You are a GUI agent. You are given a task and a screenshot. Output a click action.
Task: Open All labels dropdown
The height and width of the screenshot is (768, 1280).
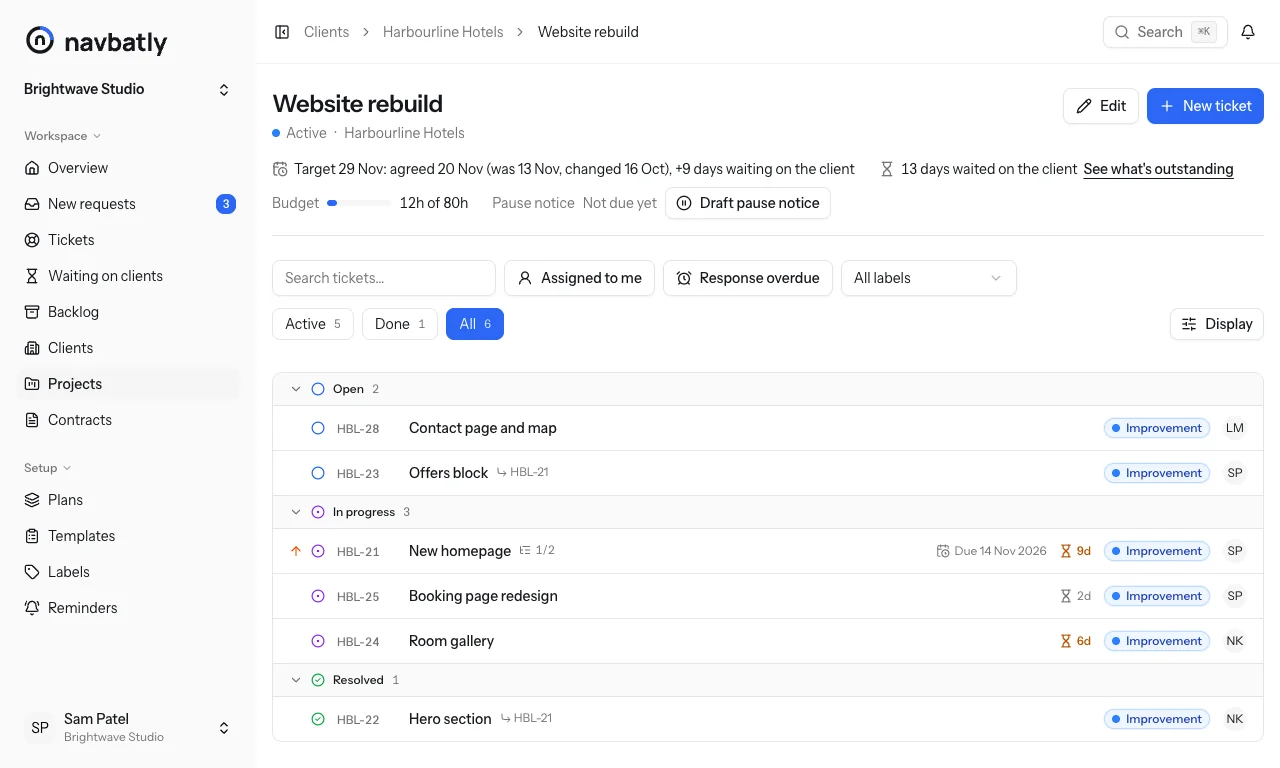(928, 278)
